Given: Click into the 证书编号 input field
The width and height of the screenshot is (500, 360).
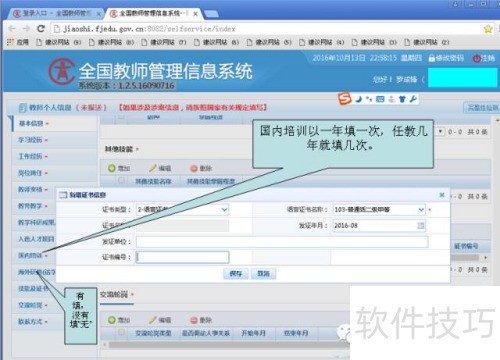Looking at the screenshot, I should tap(183, 257).
